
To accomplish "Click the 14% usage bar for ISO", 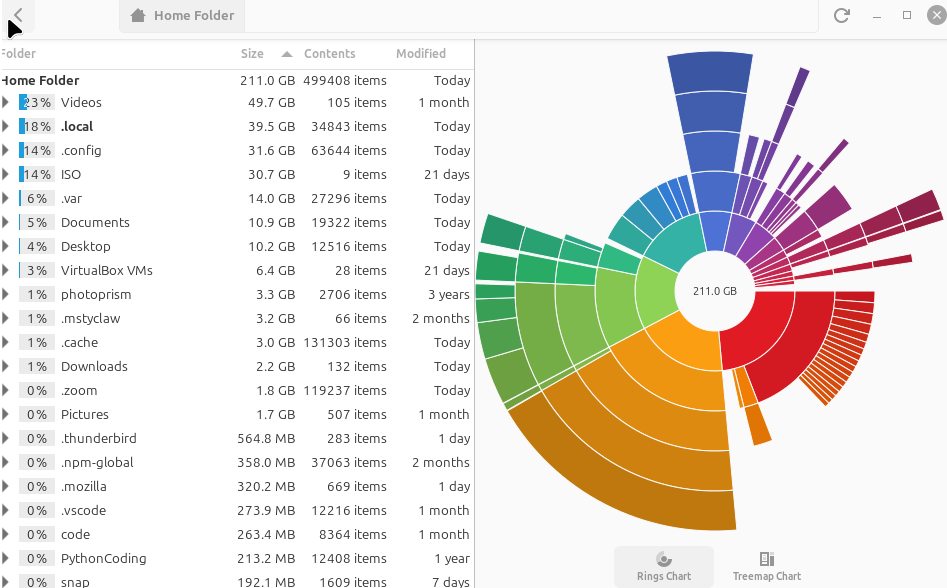I will point(36,174).
